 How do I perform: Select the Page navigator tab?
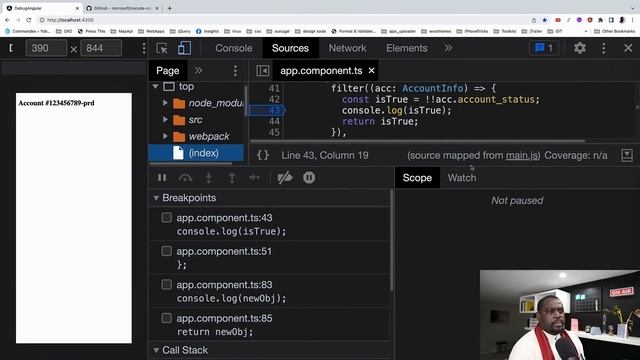point(167,71)
